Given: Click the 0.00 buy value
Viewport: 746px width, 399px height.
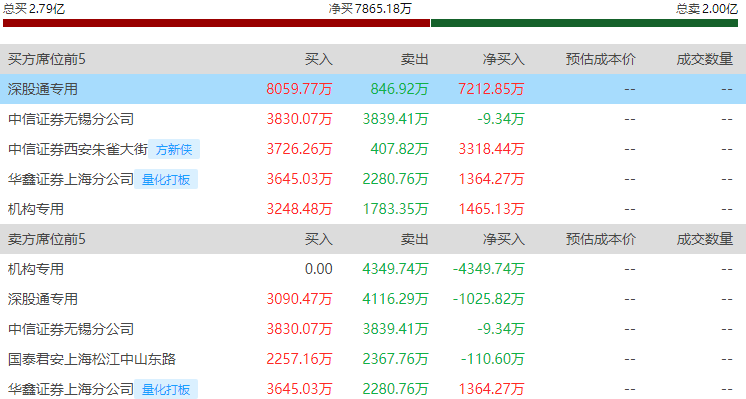Looking at the screenshot, I should click(x=319, y=269).
